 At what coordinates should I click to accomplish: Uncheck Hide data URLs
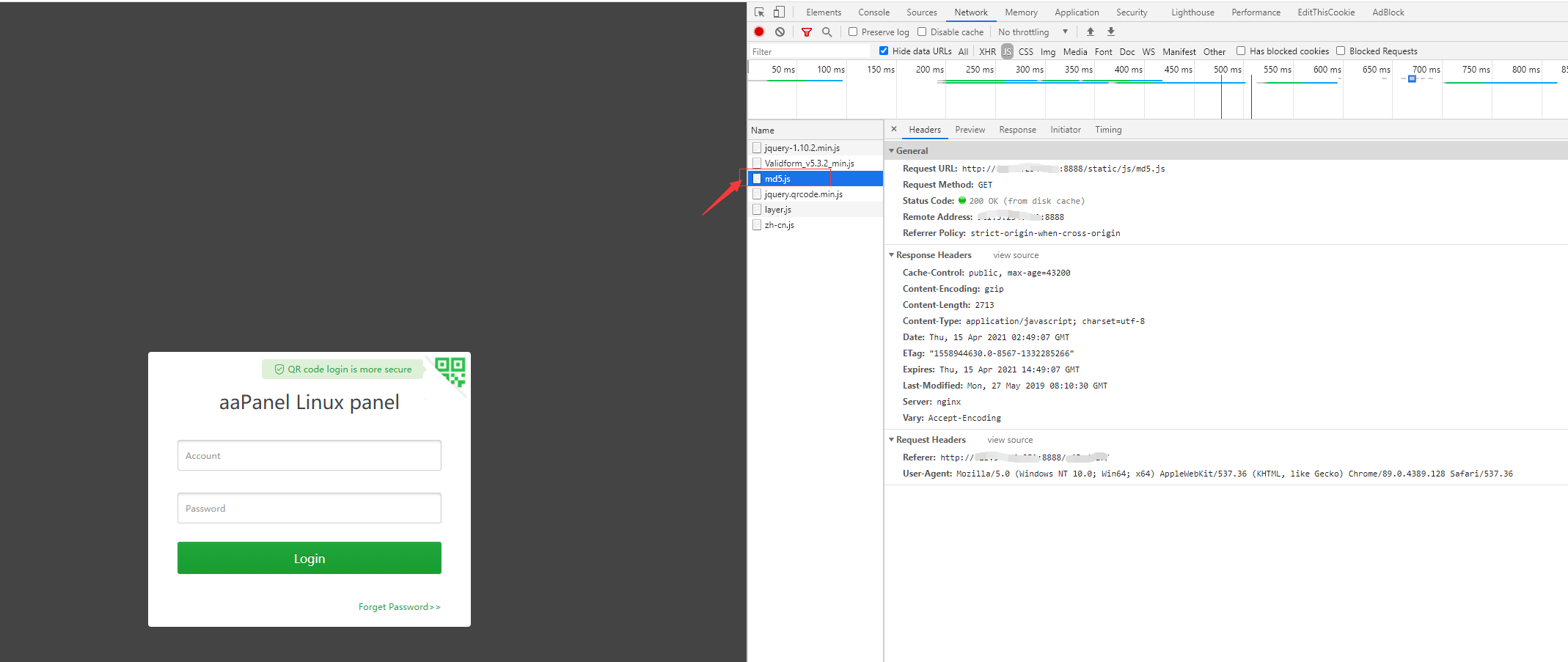coord(884,51)
